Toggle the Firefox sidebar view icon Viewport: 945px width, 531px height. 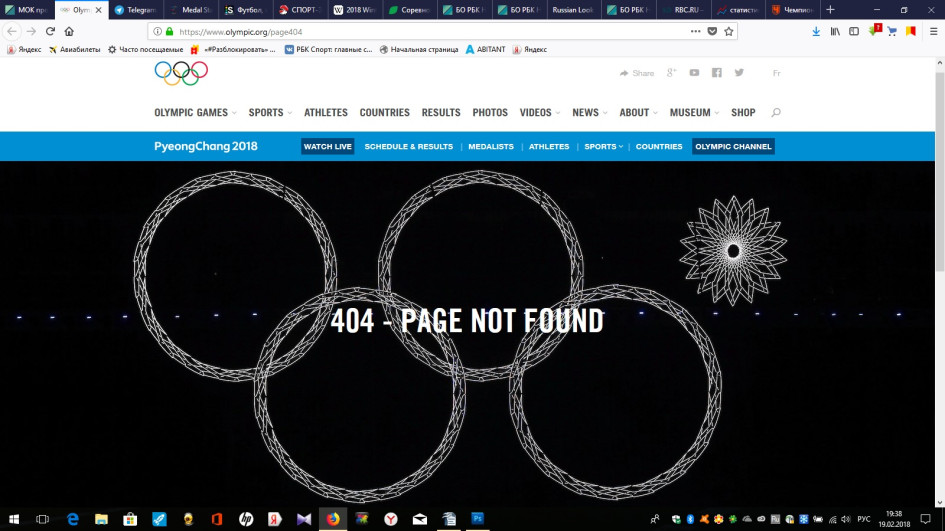854,31
